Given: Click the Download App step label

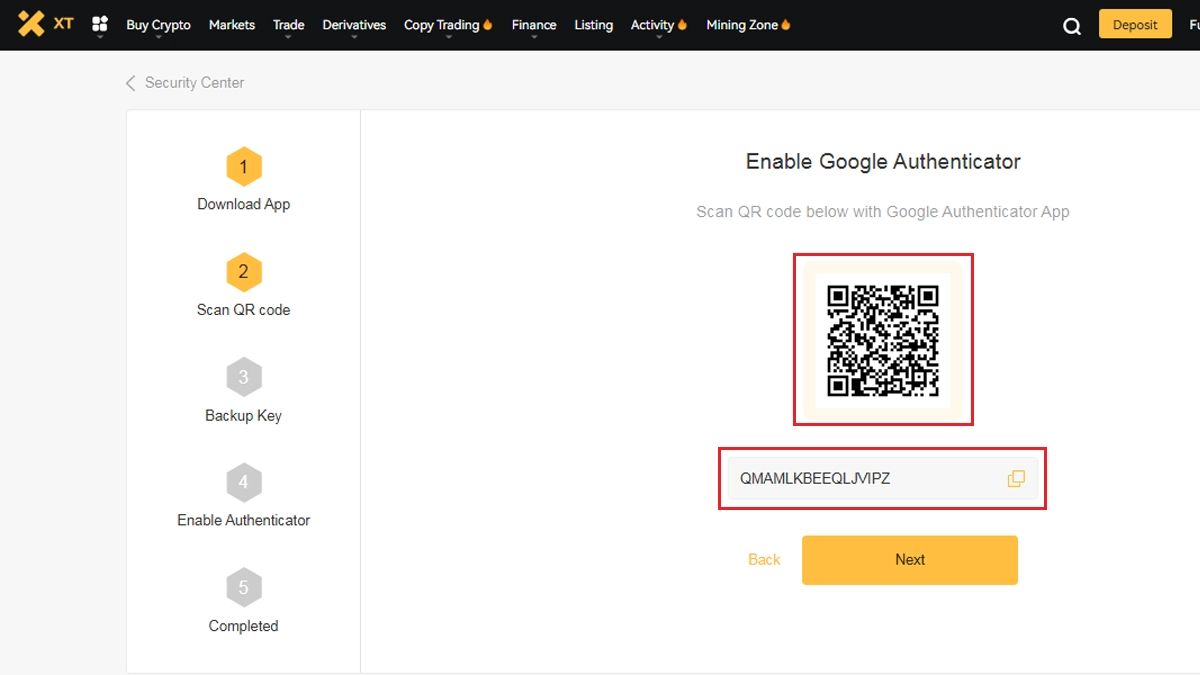Looking at the screenshot, I should (x=243, y=204).
